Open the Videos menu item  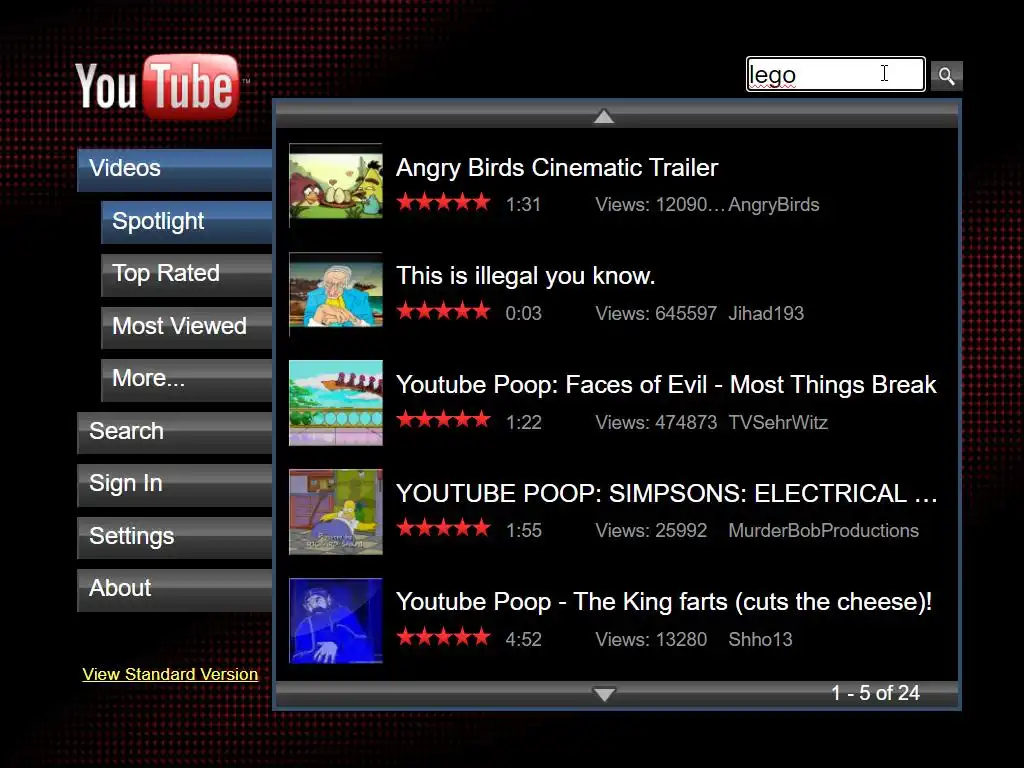[174, 168]
